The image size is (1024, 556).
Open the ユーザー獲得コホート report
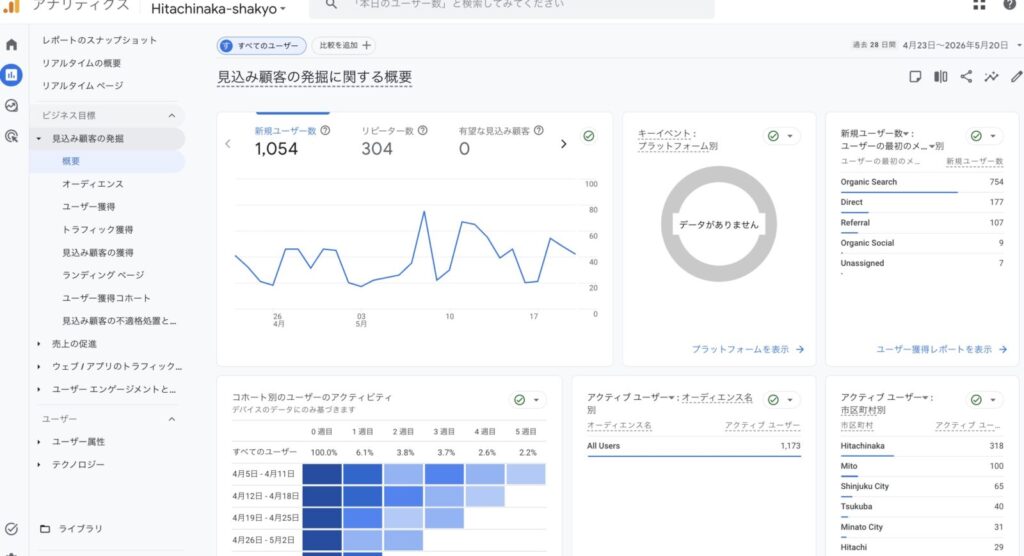[x=106, y=298]
